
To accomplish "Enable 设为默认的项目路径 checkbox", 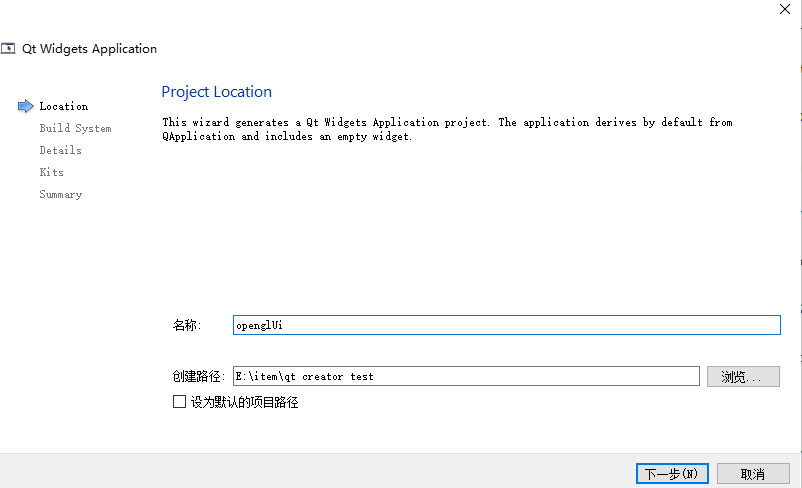I will pos(180,402).
